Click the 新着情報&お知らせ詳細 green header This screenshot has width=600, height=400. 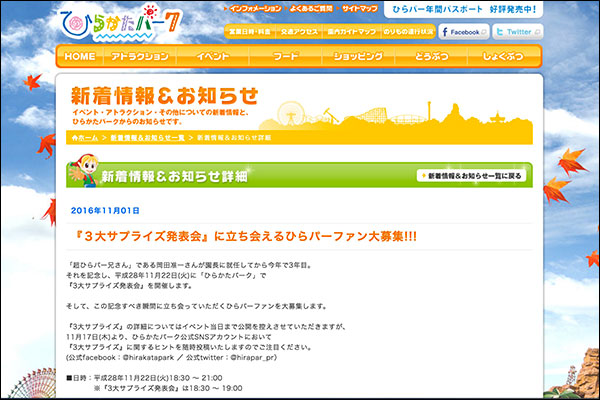[174, 176]
